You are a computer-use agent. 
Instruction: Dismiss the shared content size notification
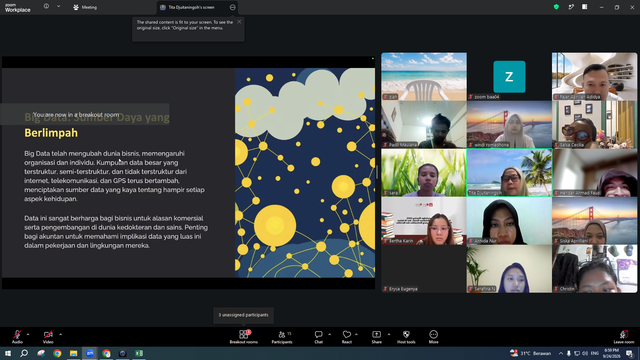pos(239,22)
